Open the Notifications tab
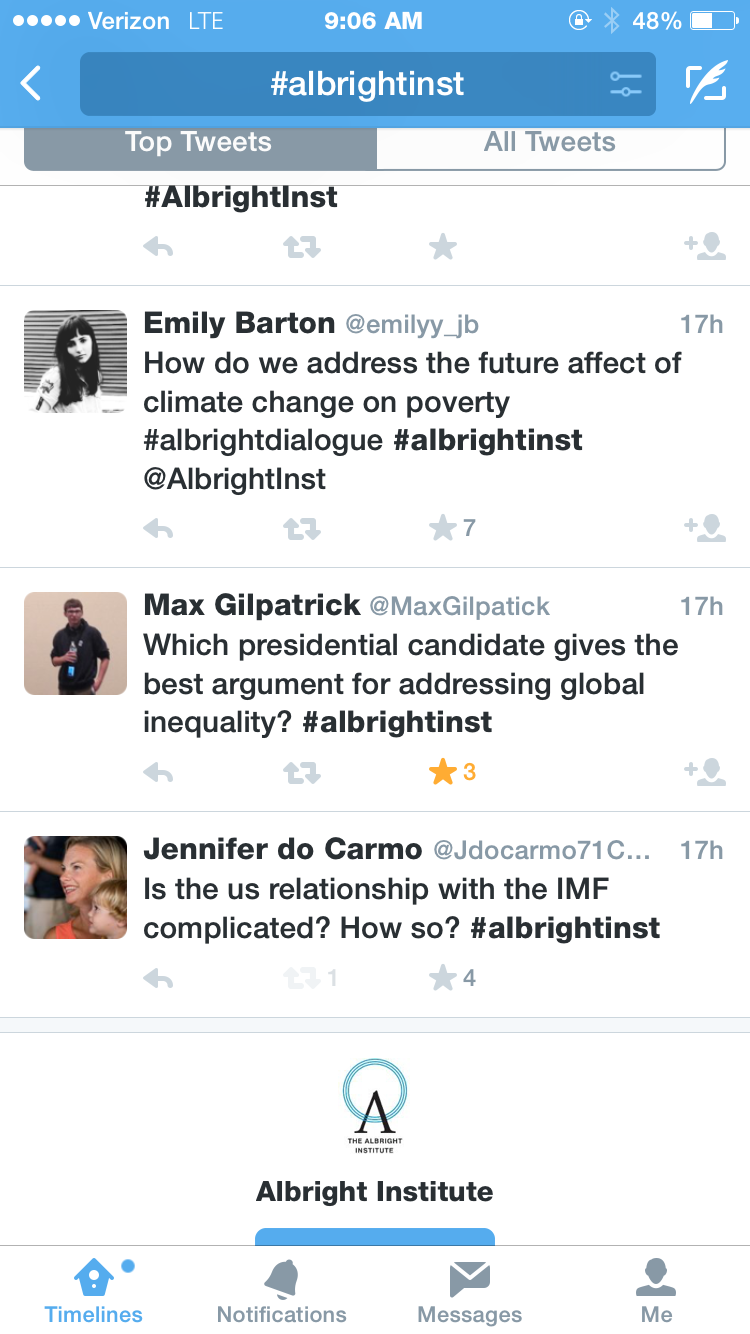The height and width of the screenshot is (1334, 750). pos(281,1290)
